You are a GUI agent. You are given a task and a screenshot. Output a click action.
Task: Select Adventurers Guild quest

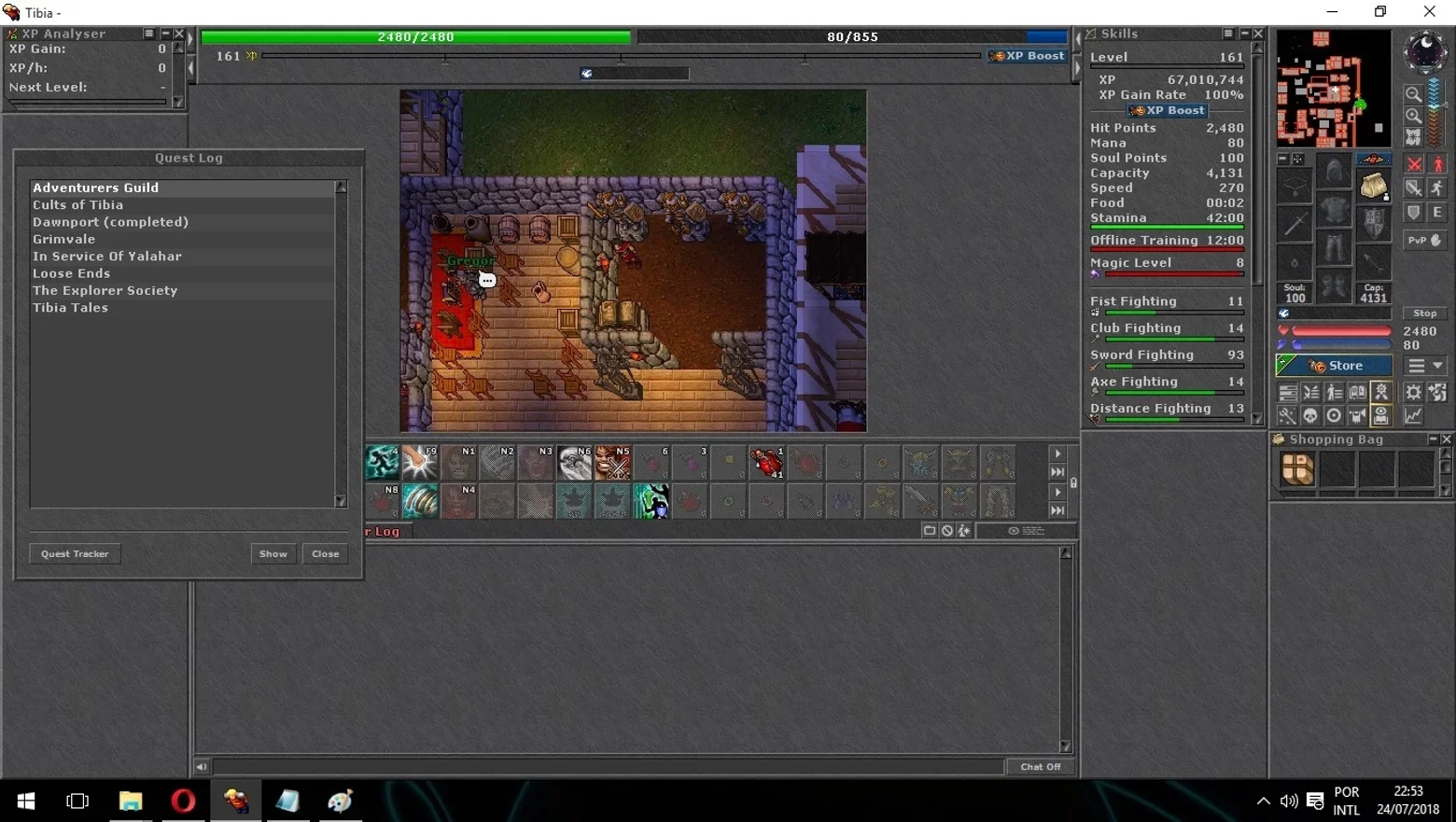pos(183,188)
